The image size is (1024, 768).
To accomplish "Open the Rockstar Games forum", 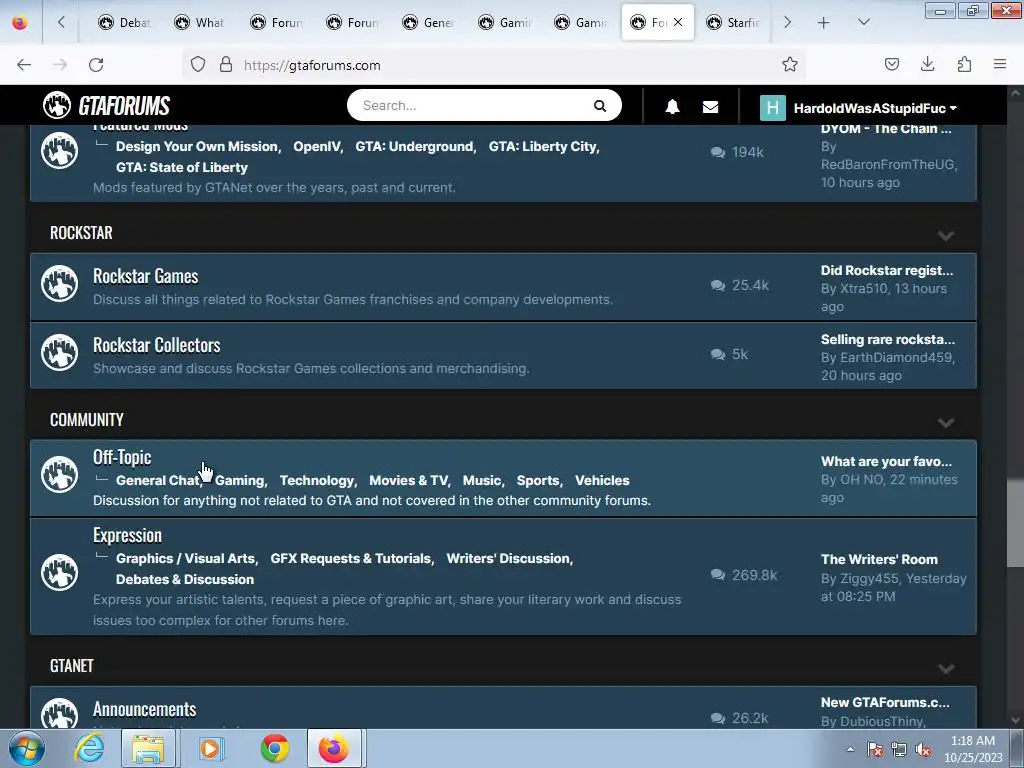I will click(x=146, y=276).
